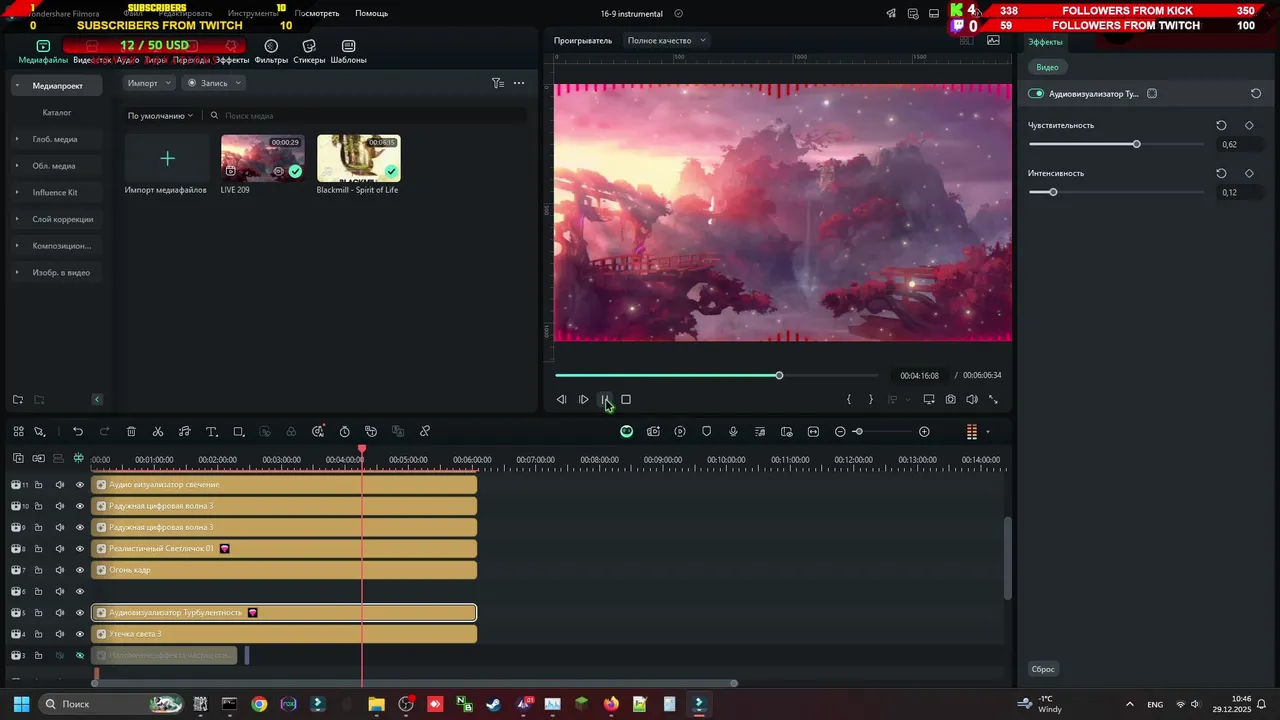Open the Импорт dropdown

[149, 83]
